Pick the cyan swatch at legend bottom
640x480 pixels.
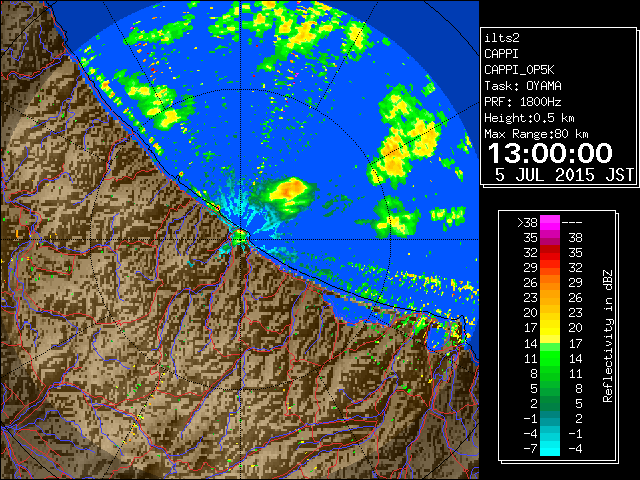click(550, 449)
